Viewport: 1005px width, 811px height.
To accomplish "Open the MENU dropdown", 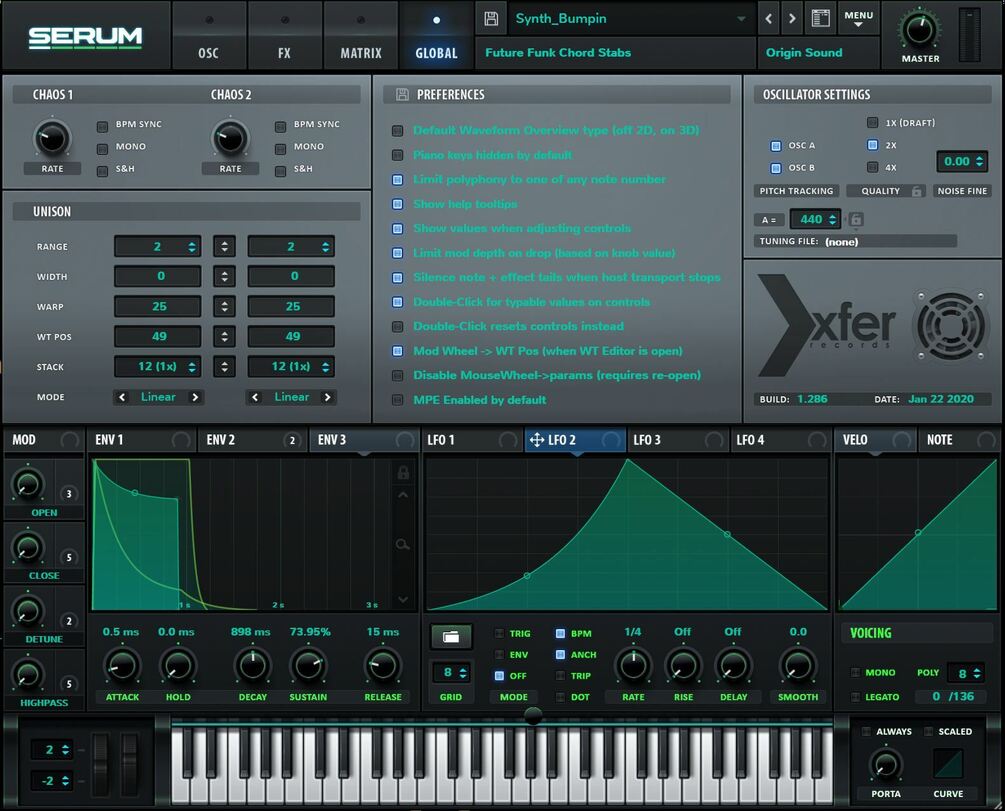I will (x=859, y=18).
